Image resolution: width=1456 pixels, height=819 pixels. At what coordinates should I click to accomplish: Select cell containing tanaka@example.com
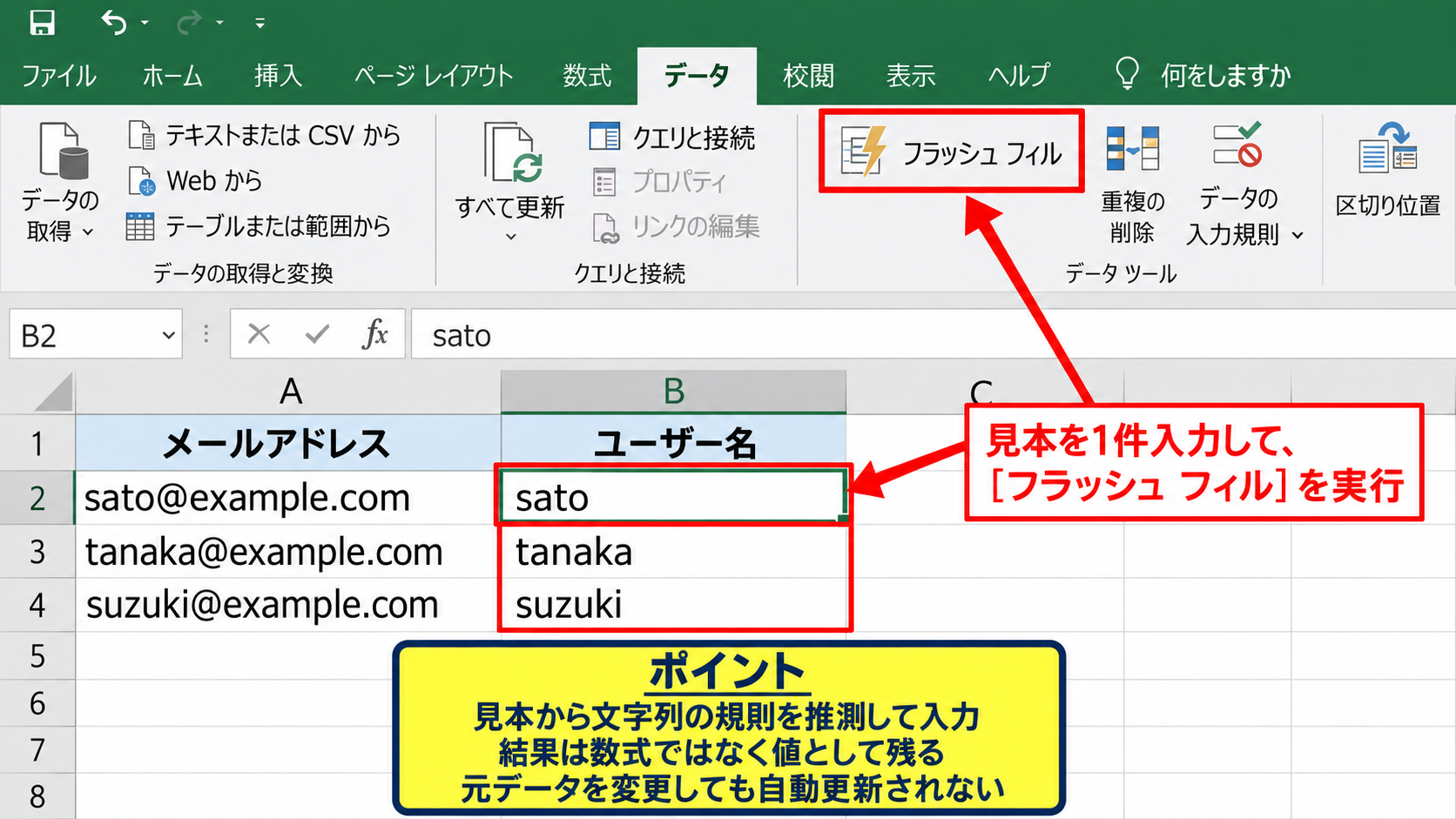coord(288,552)
